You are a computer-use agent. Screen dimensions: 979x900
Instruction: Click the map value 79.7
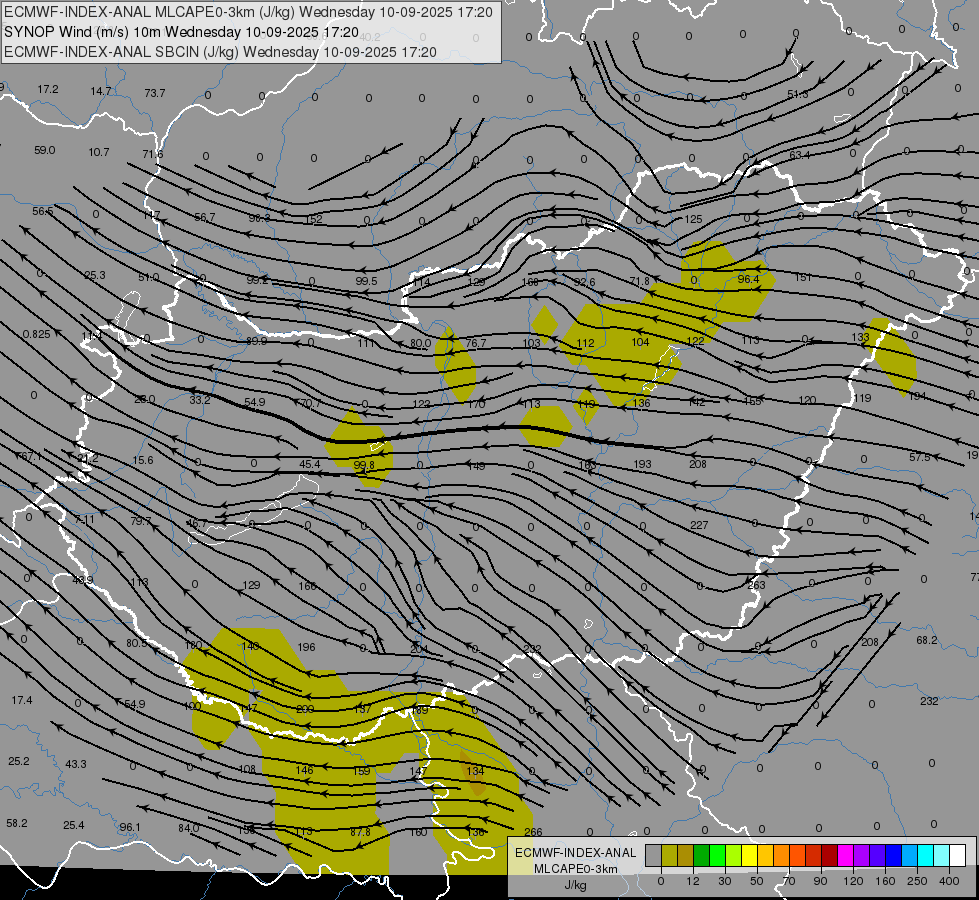140,521
